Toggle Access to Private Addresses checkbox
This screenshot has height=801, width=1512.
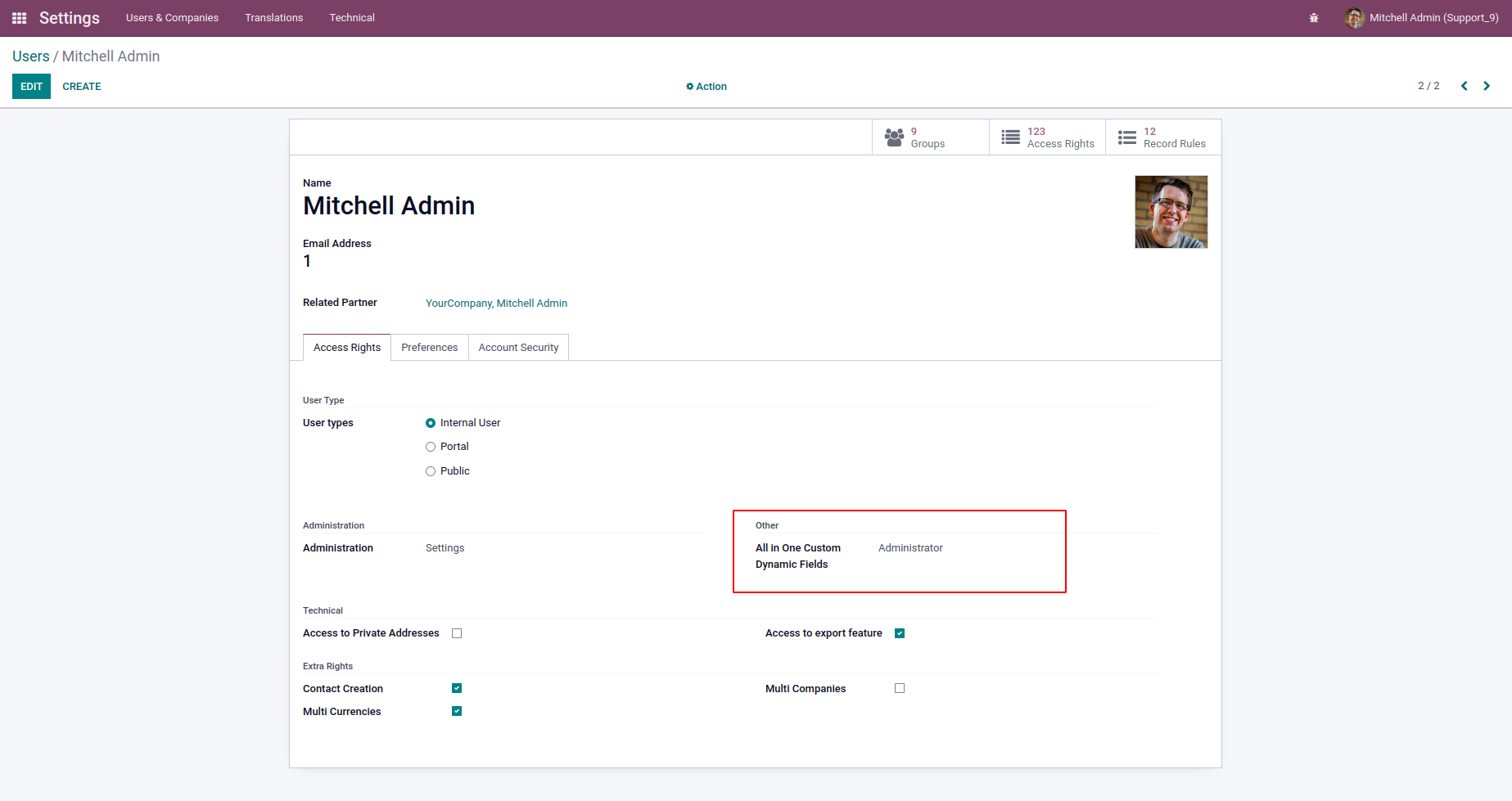[x=457, y=633]
